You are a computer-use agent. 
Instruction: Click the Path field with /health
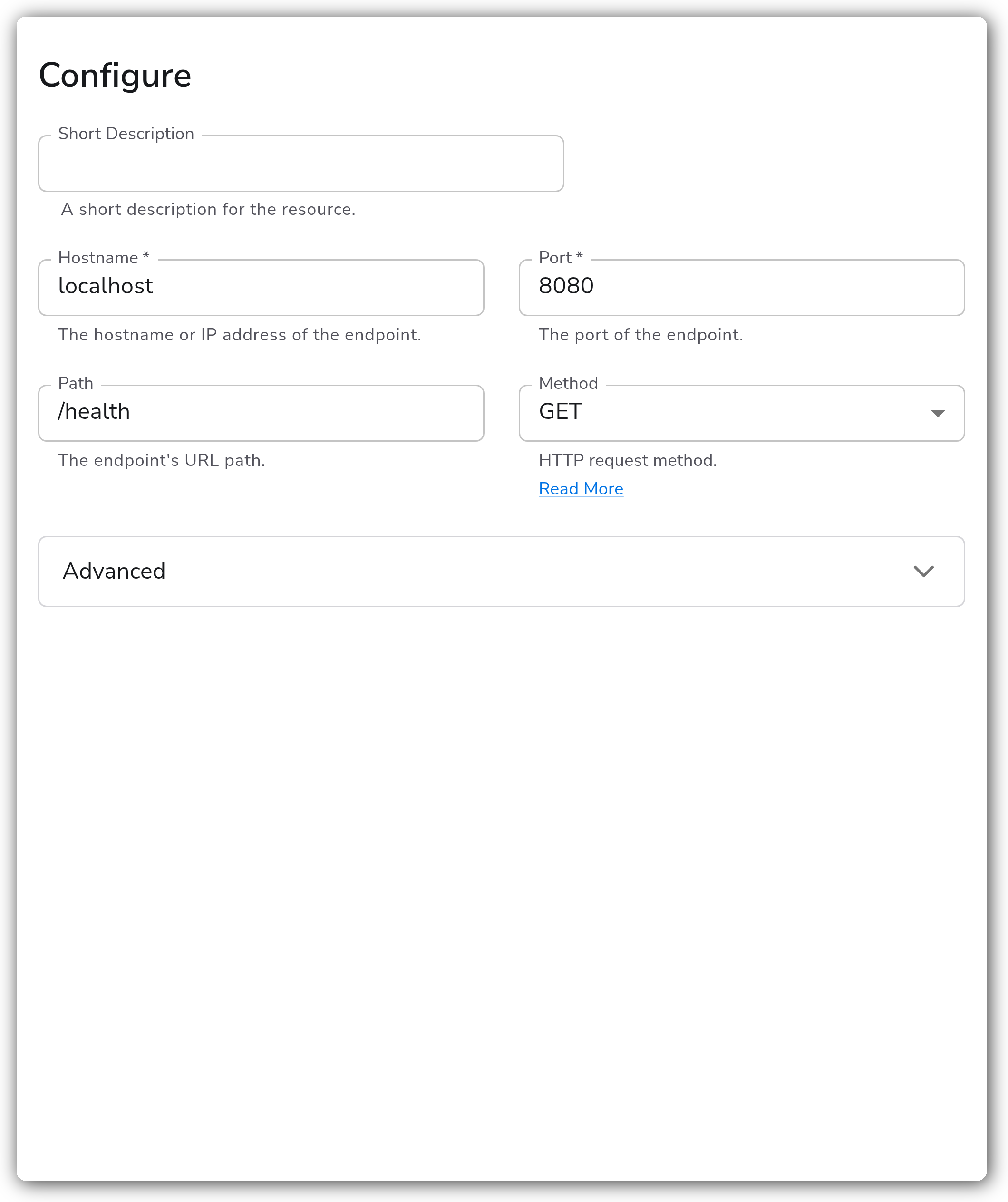coord(261,413)
